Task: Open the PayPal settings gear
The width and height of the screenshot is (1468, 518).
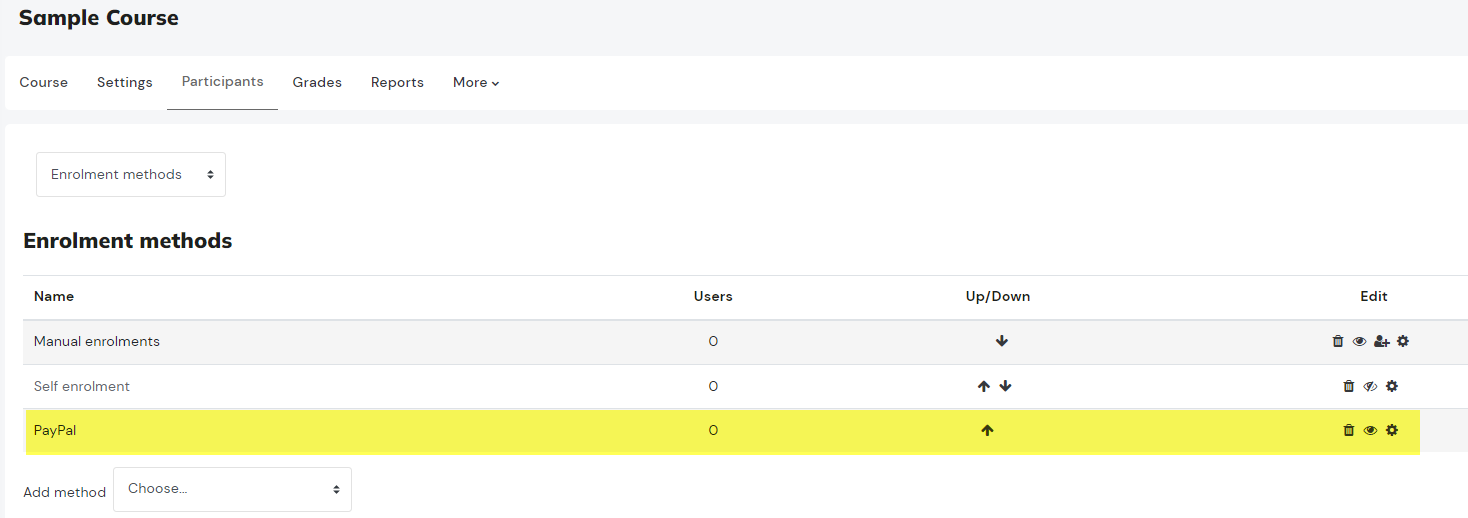Action: click(x=1392, y=430)
